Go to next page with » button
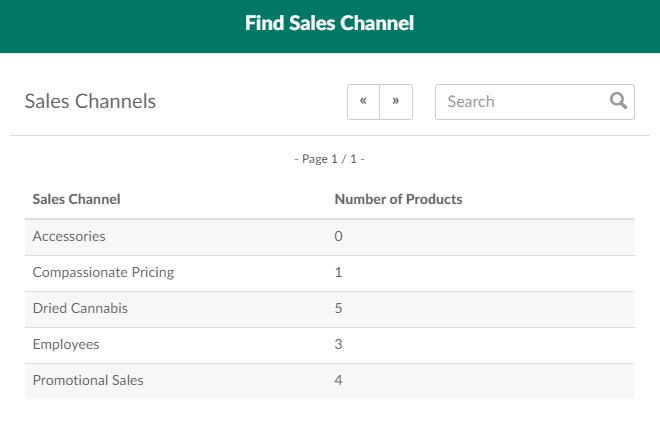 click(396, 102)
